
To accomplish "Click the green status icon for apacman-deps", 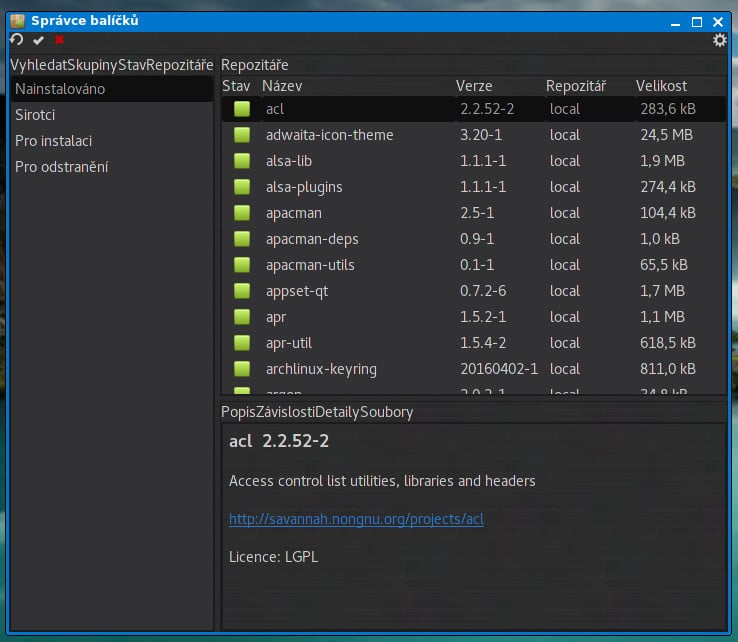I will point(242,239).
